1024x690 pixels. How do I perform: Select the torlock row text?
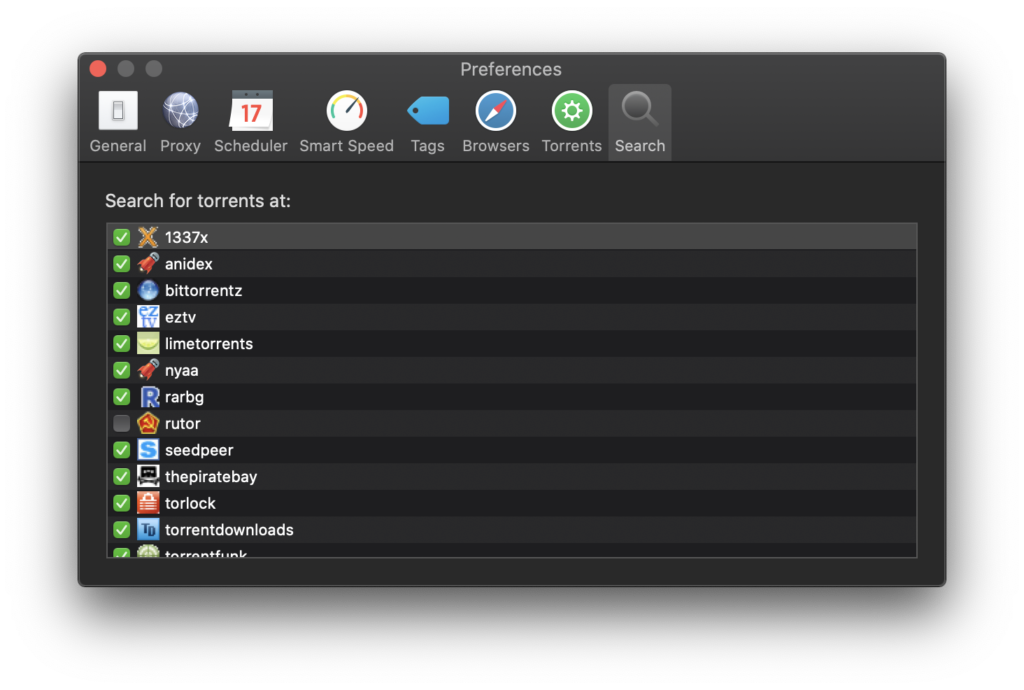click(x=190, y=503)
